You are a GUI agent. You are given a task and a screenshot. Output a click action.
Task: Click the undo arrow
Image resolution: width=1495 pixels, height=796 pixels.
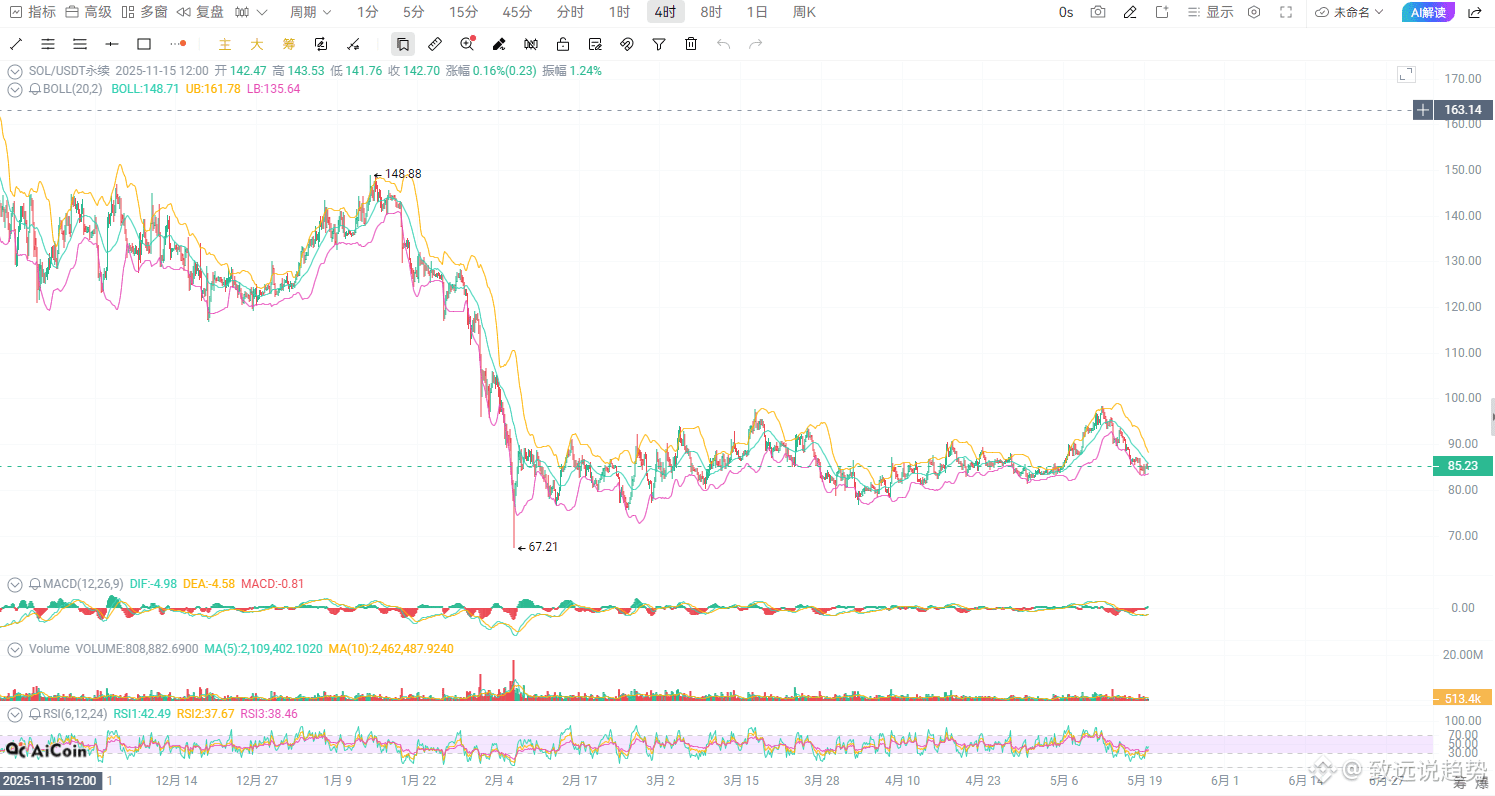click(x=724, y=44)
